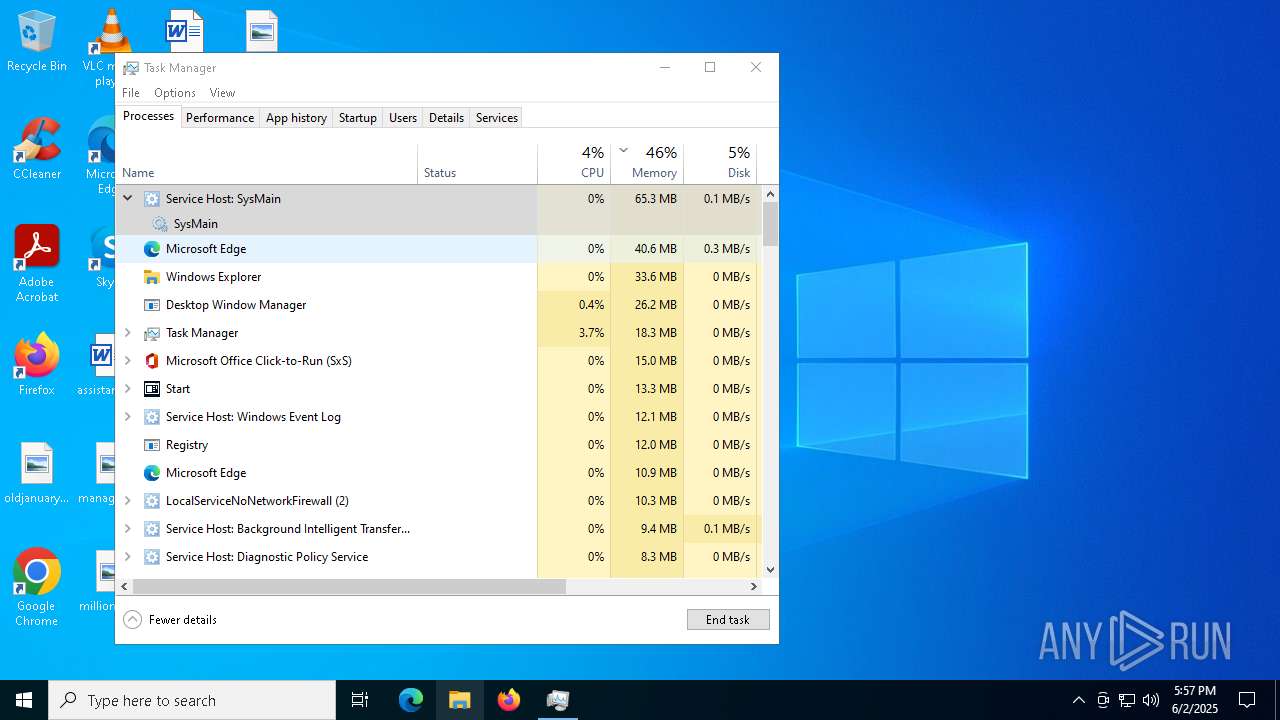Select the oldjanuary image file on desktop
1280x720 pixels.
(37, 473)
